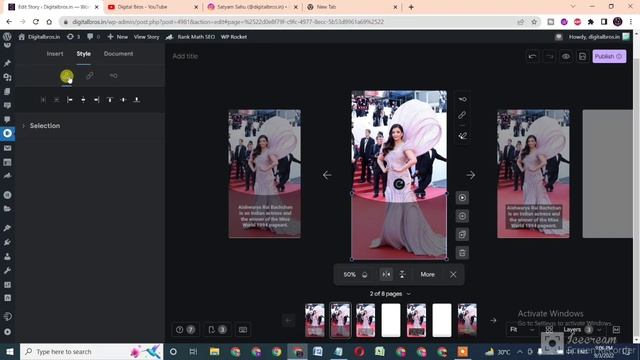The width and height of the screenshot is (640, 360).
Task: Click the taskbar search box
Action: click(x=91, y=351)
